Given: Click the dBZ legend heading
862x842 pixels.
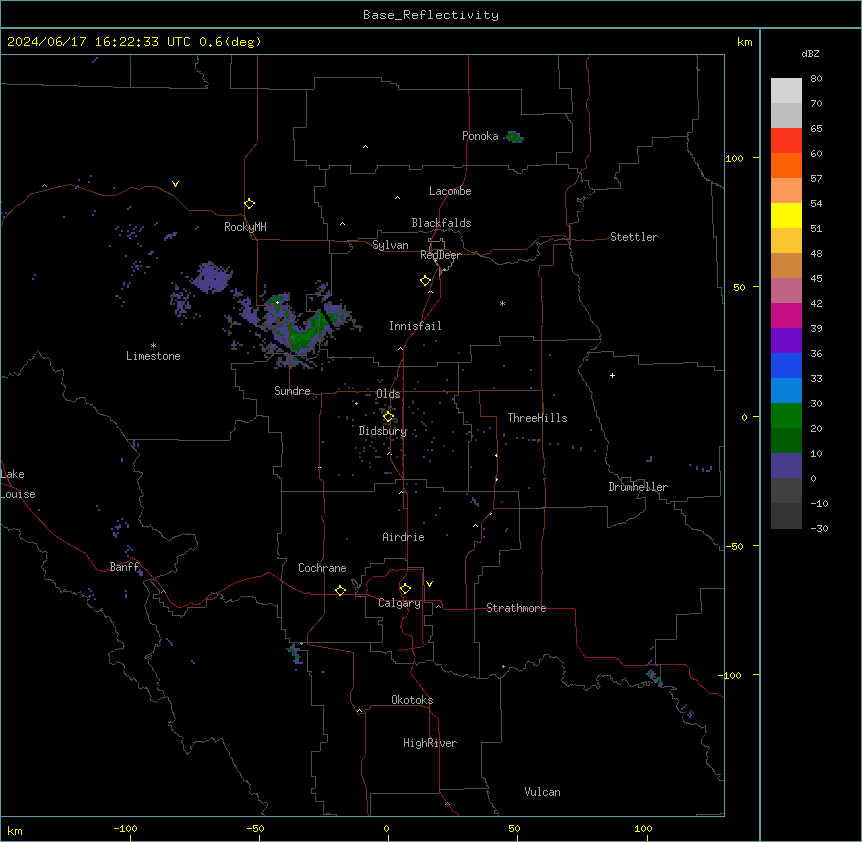Looking at the screenshot, I should coord(810,53).
